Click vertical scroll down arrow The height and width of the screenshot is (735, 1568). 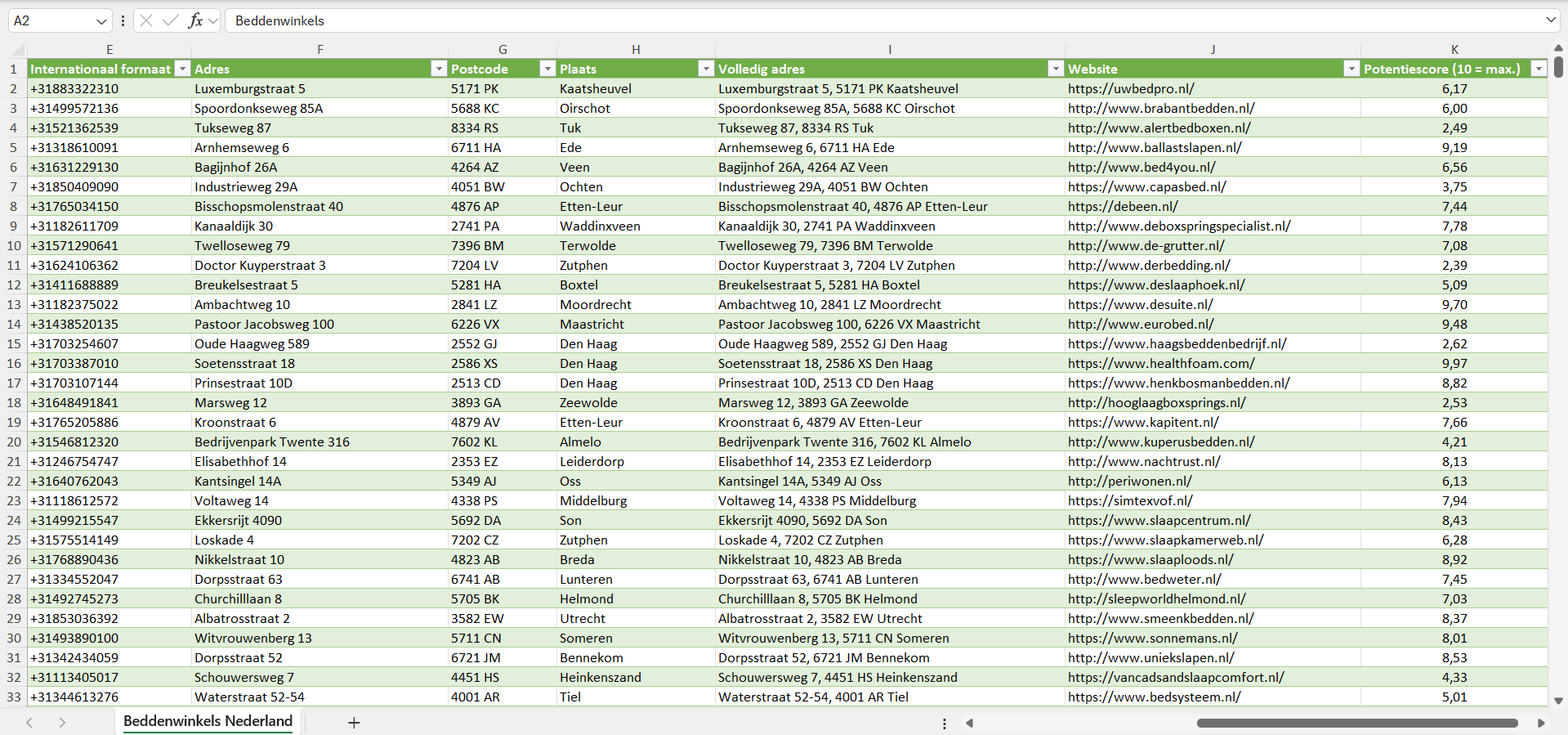click(x=1558, y=701)
